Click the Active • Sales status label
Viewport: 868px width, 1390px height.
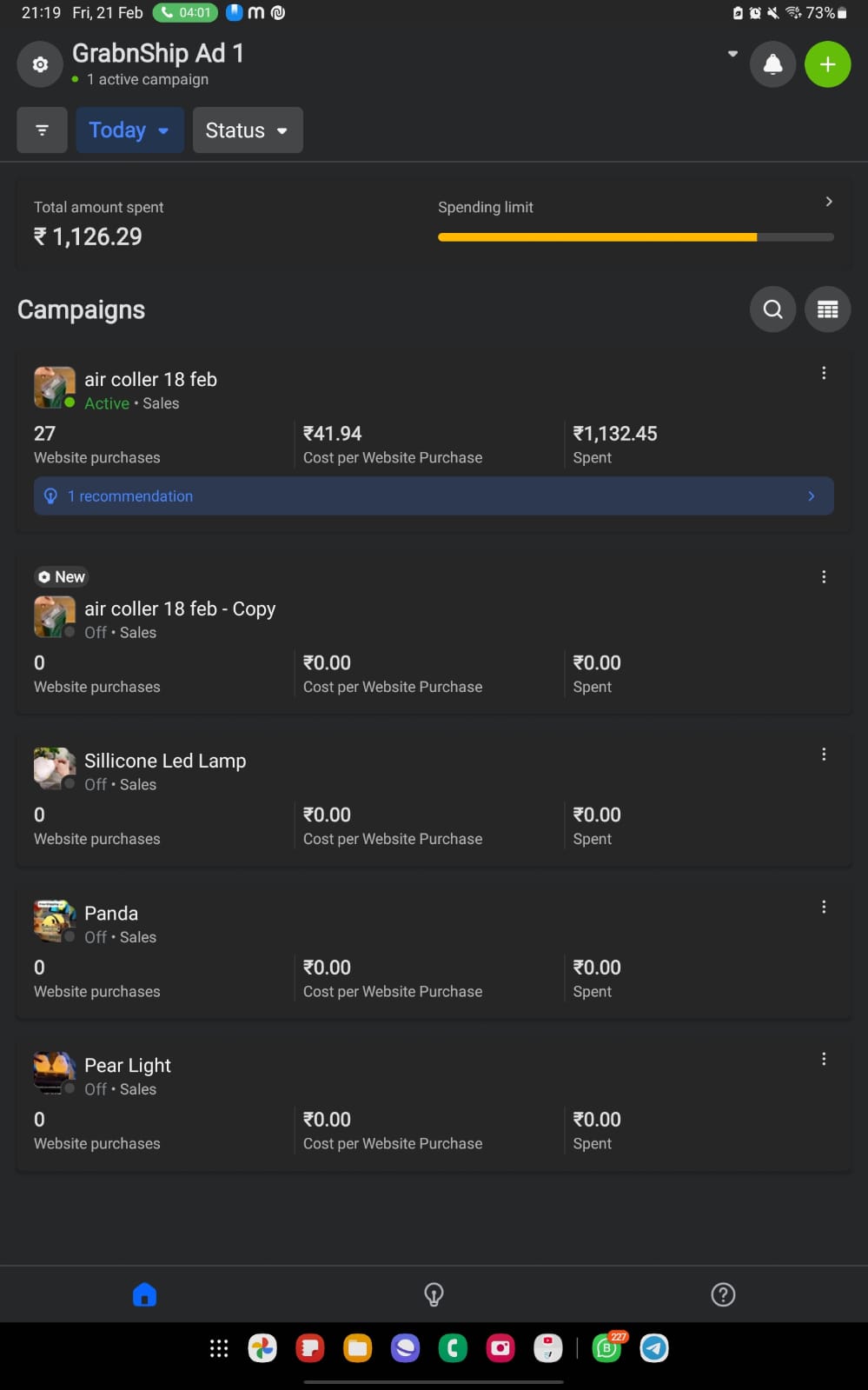[132, 403]
